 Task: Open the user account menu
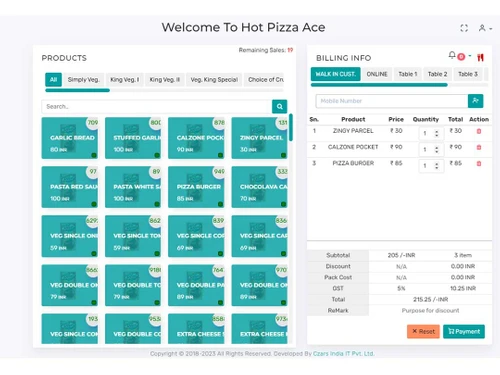click(x=485, y=28)
